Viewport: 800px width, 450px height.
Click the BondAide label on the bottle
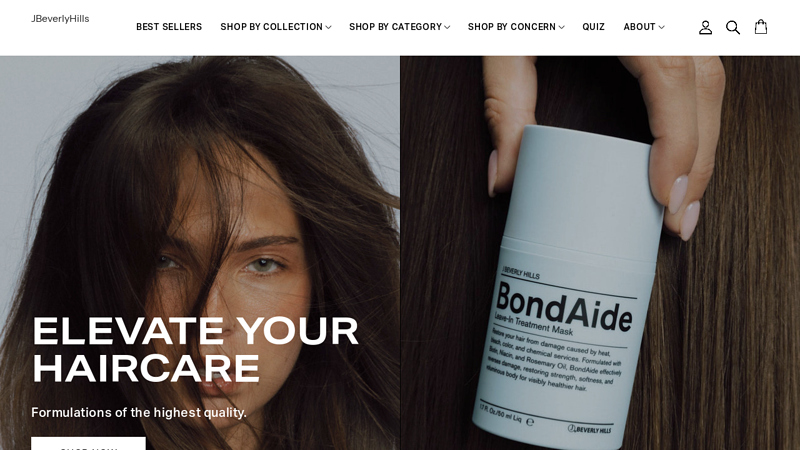coord(564,307)
